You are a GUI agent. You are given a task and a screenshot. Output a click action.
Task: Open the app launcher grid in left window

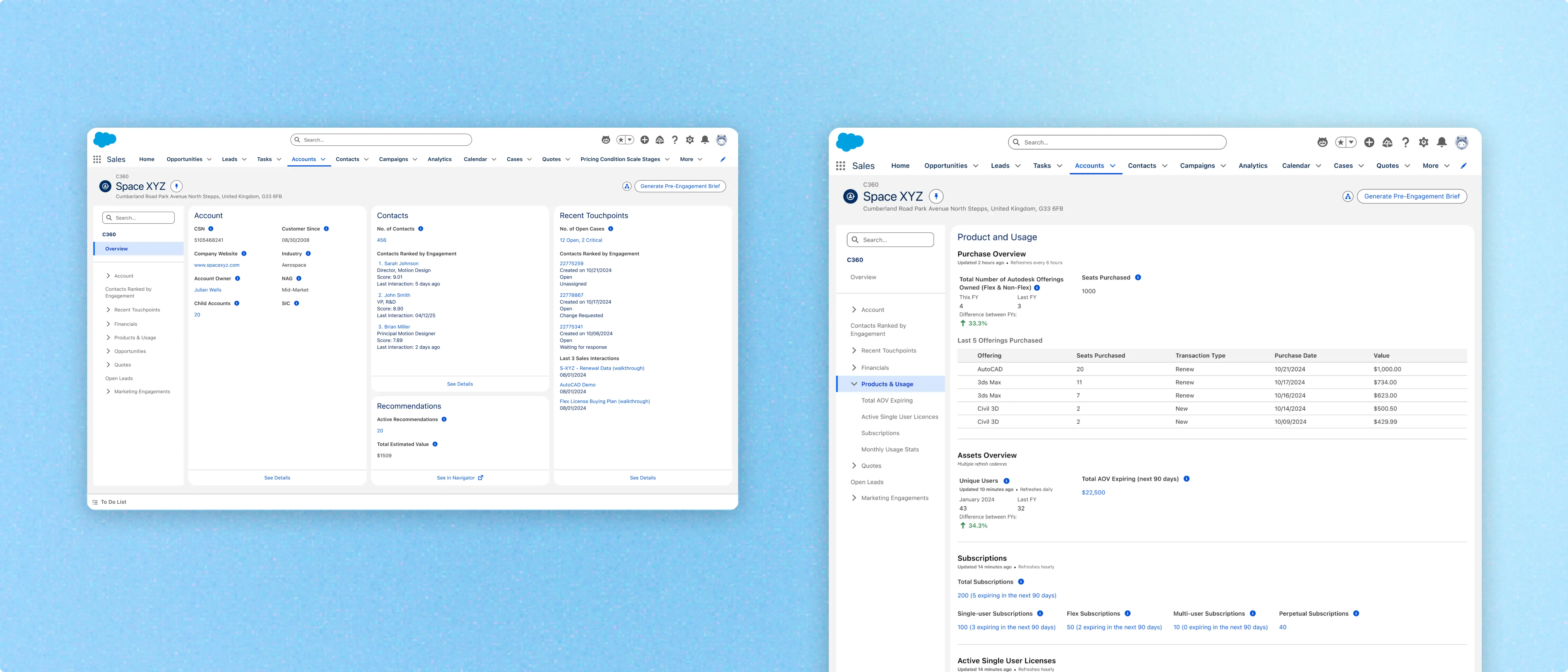point(97,160)
